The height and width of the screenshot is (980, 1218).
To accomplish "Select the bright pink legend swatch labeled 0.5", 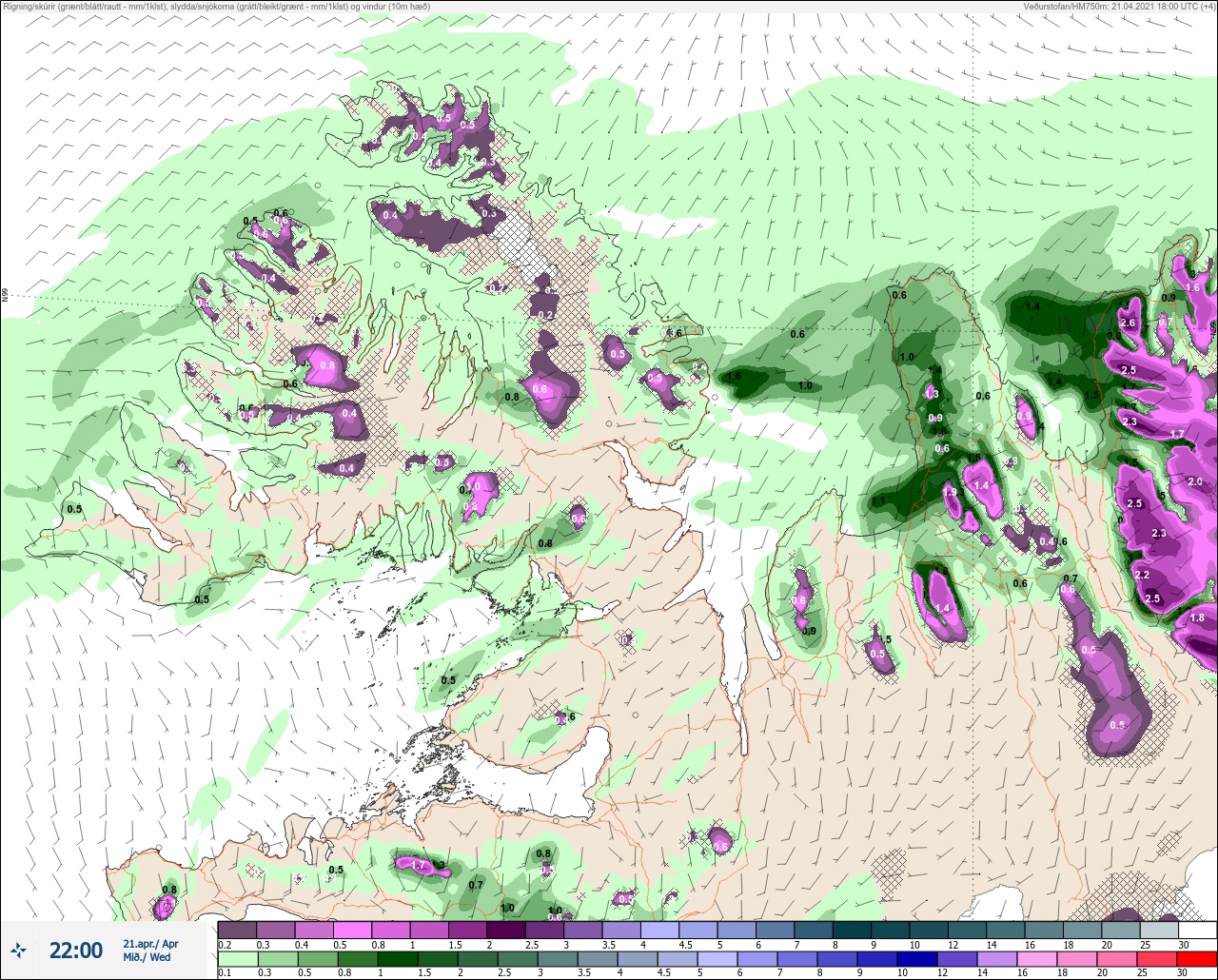I will click(352, 930).
